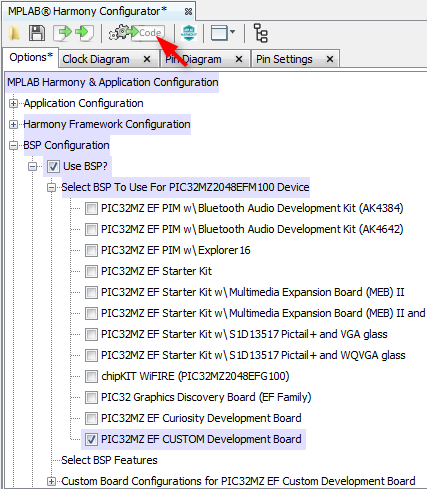This screenshot has width=427, height=489.
Task: Select 'Custom Board Configurations for PIC32MZ EF' label
Action: pos(238,481)
